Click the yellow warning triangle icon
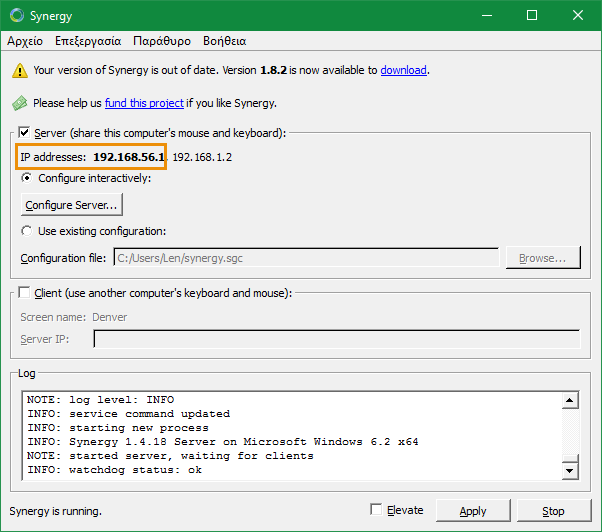 pyautogui.click(x=20, y=71)
